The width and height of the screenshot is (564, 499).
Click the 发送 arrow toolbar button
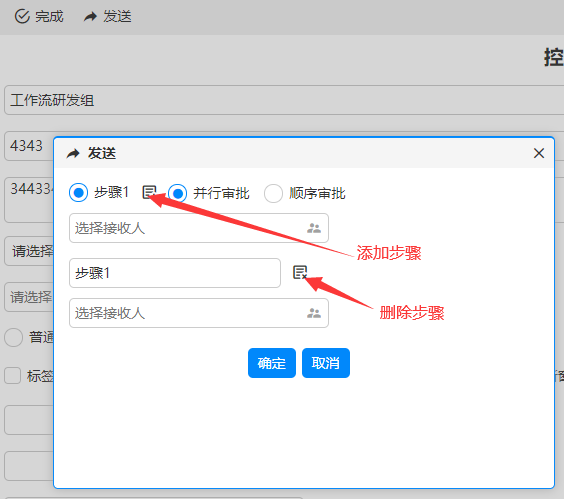(x=107, y=17)
